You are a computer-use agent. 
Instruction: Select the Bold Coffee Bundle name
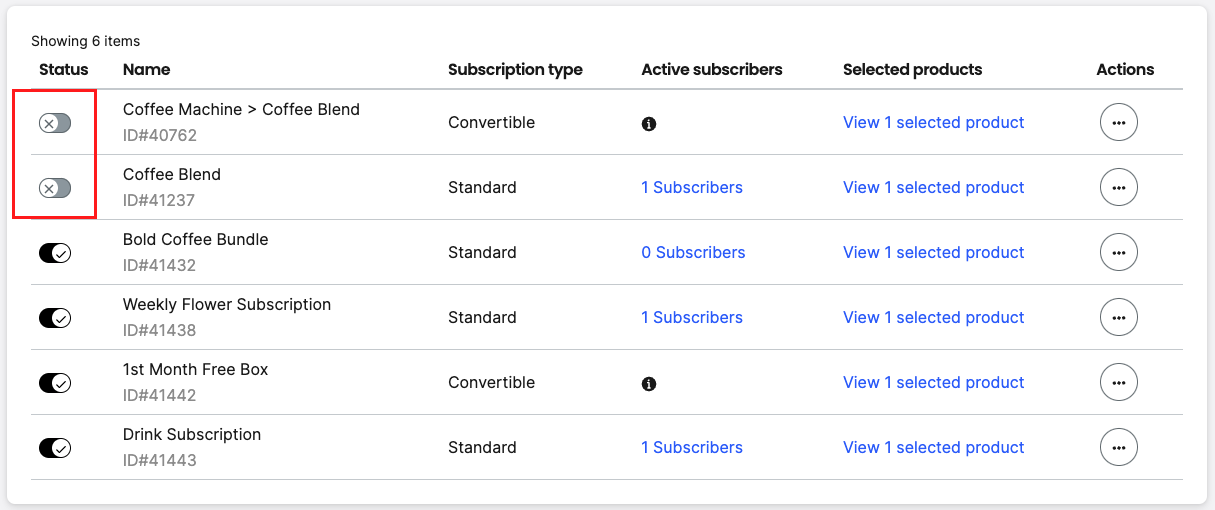[196, 239]
